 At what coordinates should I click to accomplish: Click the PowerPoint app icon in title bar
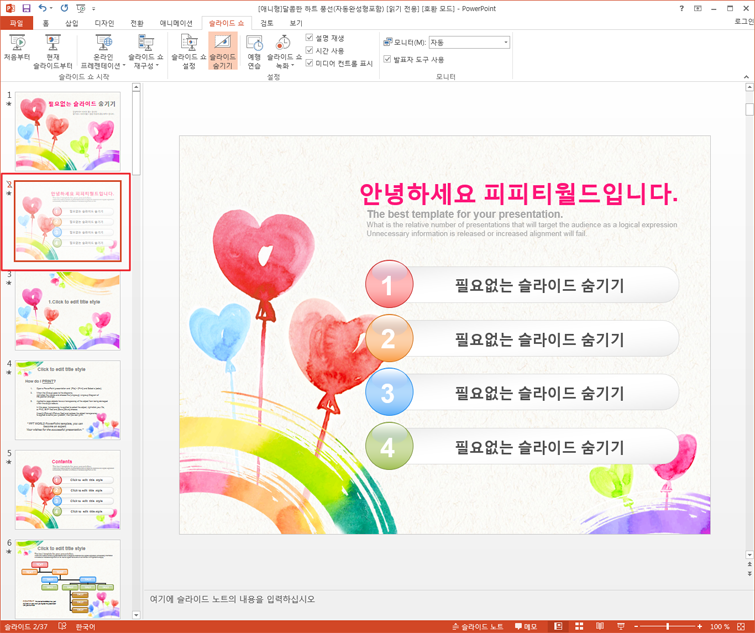(x=10, y=8)
